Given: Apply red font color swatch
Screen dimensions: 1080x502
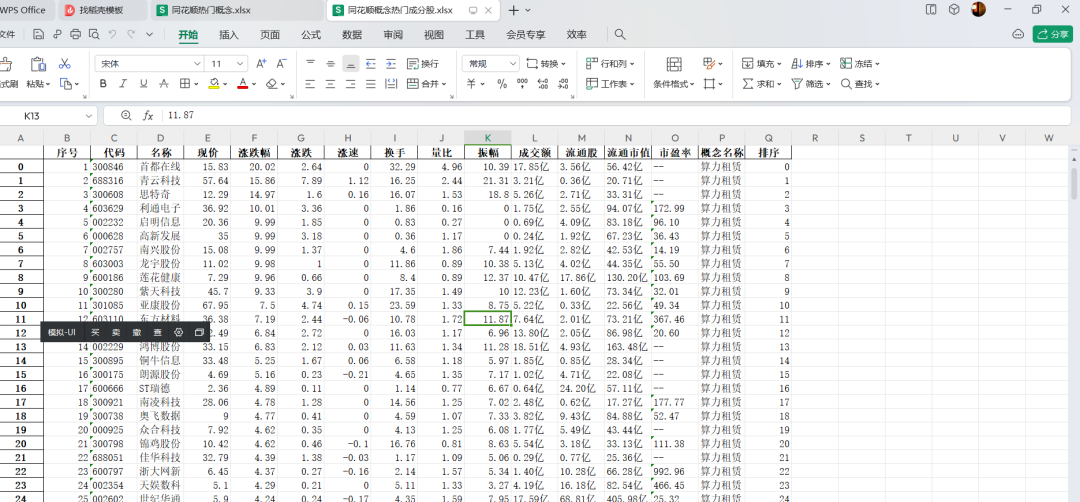Looking at the screenshot, I should pyautogui.click(x=242, y=83).
